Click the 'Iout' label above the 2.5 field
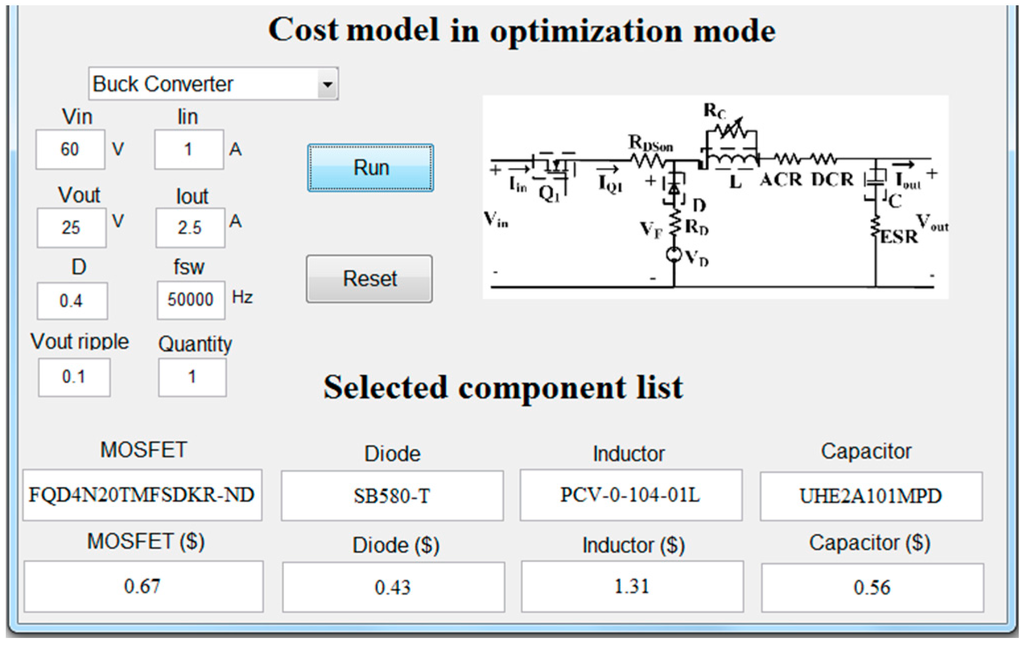1024x646 pixels. click(192, 196)
